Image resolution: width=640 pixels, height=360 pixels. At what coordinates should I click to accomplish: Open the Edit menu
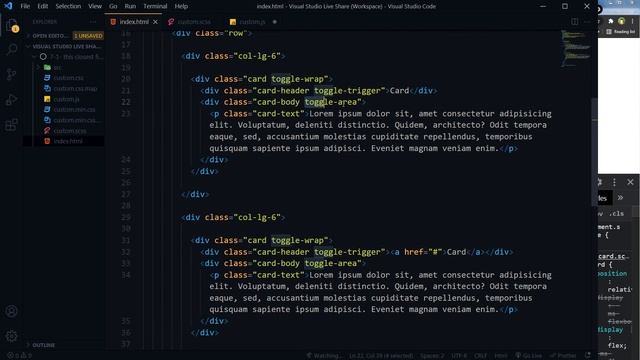[42, 6]
